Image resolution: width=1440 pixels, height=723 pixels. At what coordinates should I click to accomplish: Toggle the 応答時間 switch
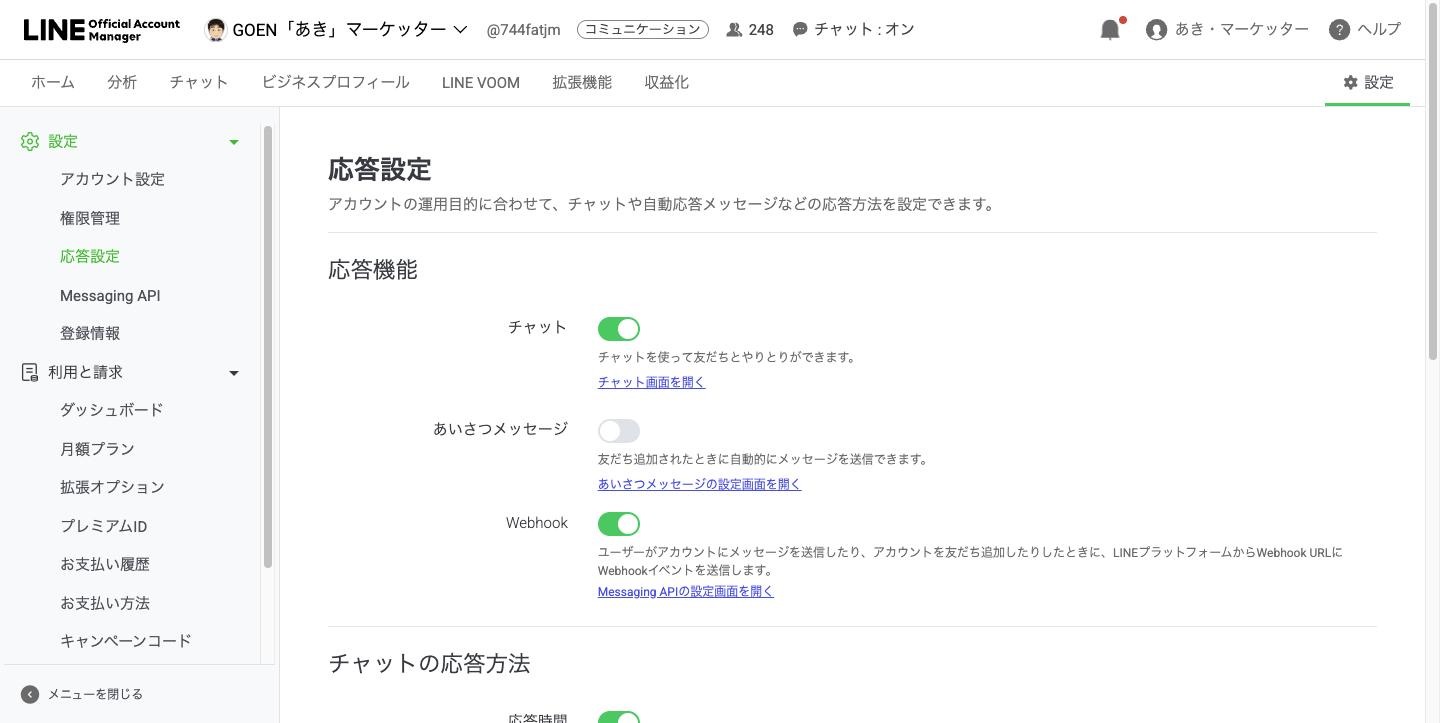(619, 717)
